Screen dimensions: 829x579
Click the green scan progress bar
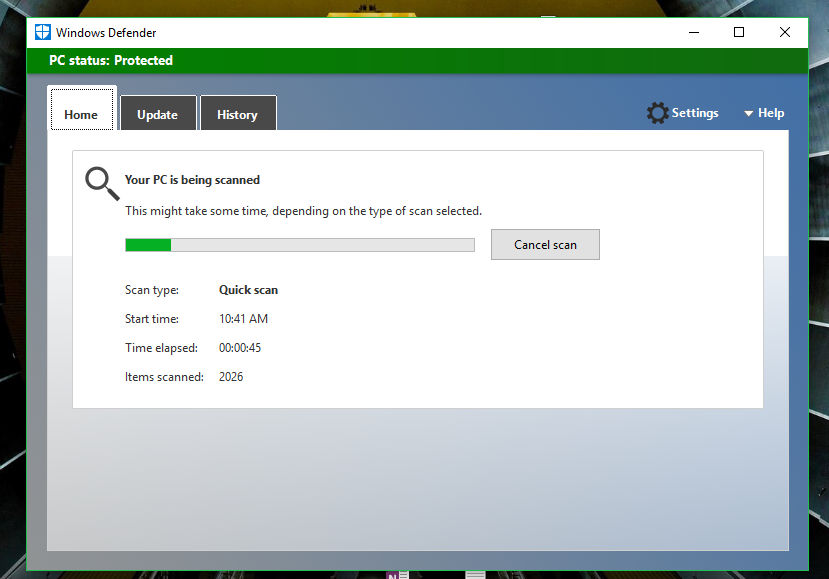(x=300, y=245)
